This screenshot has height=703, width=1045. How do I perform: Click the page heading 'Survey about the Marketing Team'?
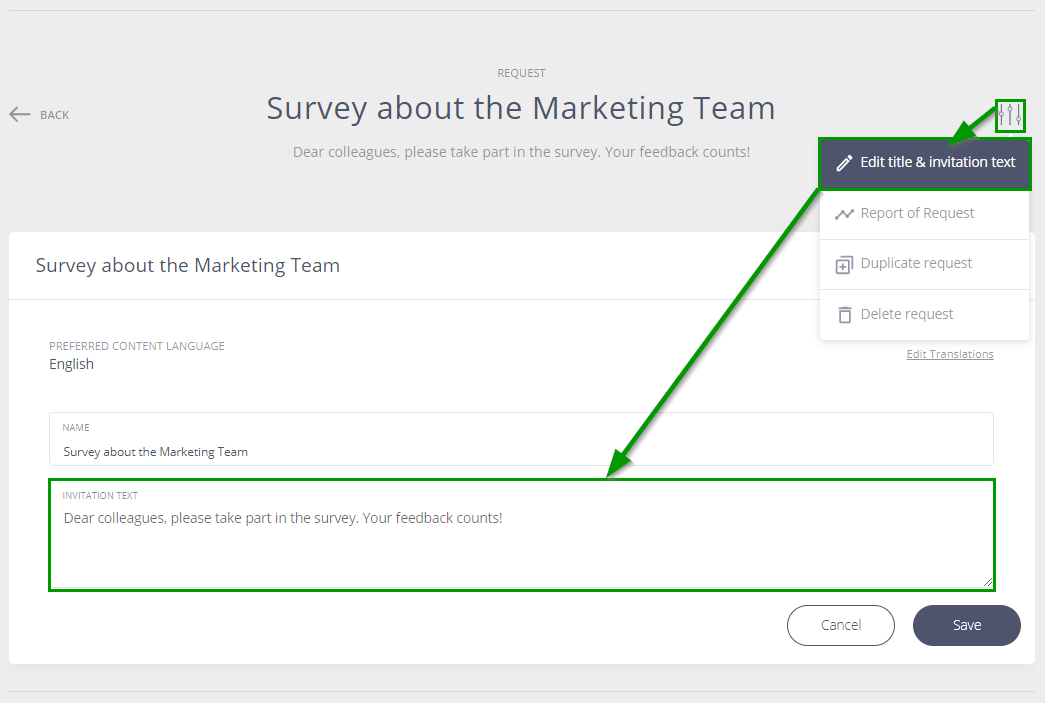pos(521,109)
